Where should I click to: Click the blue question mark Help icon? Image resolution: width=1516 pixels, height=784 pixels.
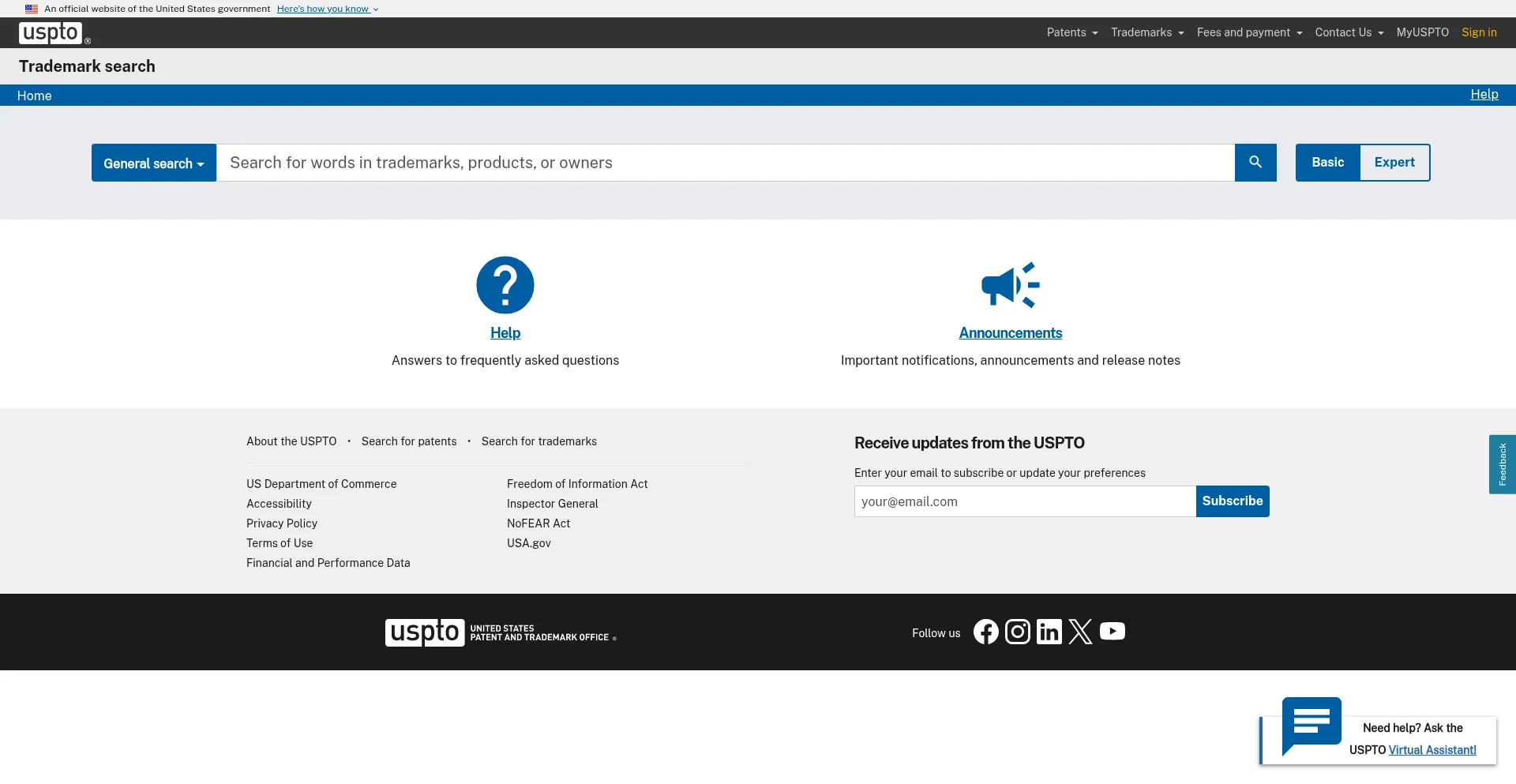[505, 285]
